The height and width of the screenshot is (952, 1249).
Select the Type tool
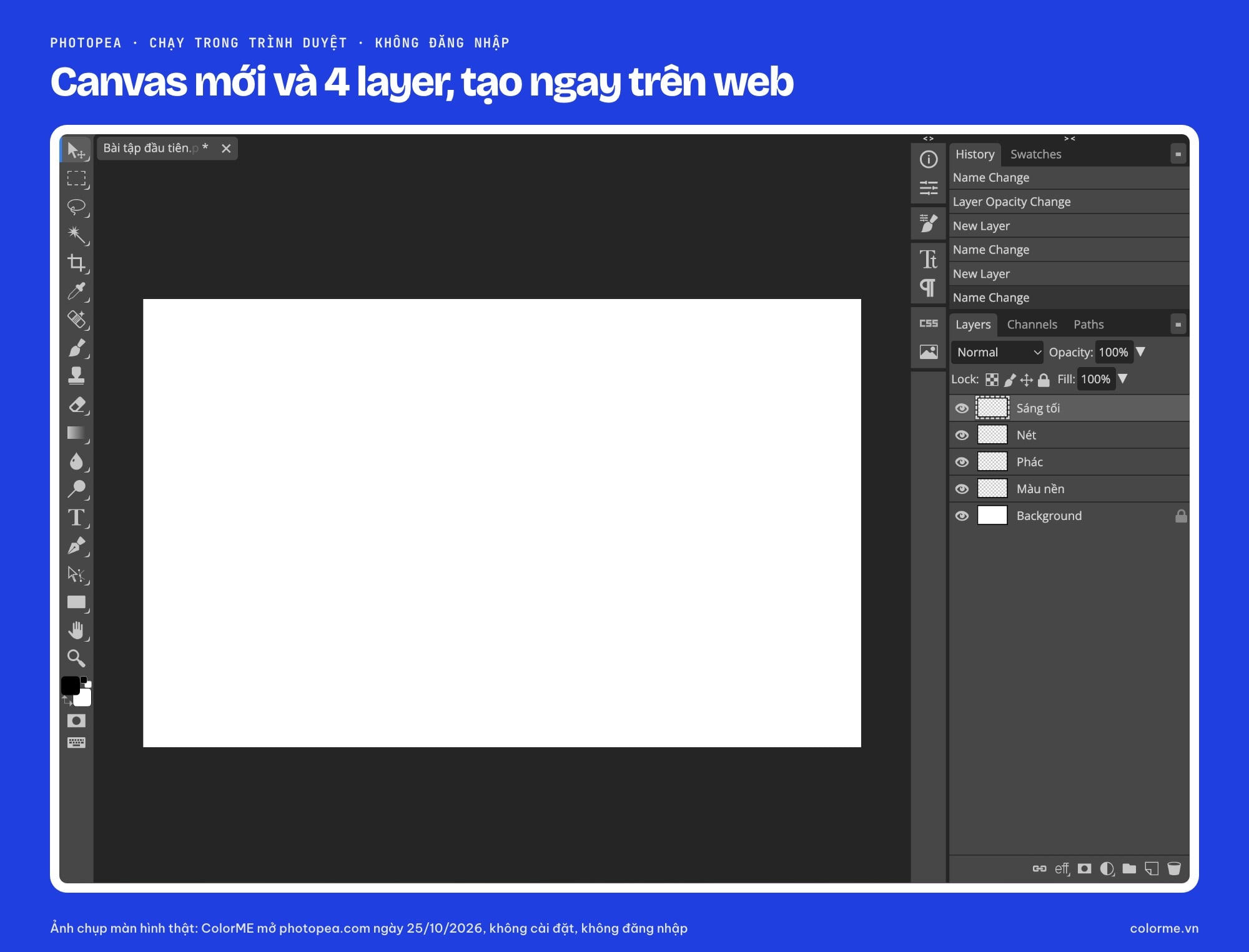coord(76,518)
